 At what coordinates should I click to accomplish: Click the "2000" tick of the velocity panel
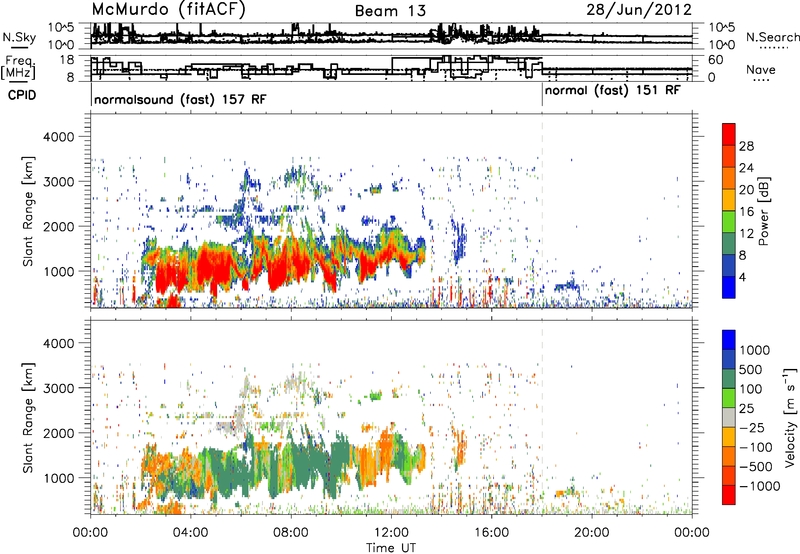pyautogui.click(x=59, y=433)
